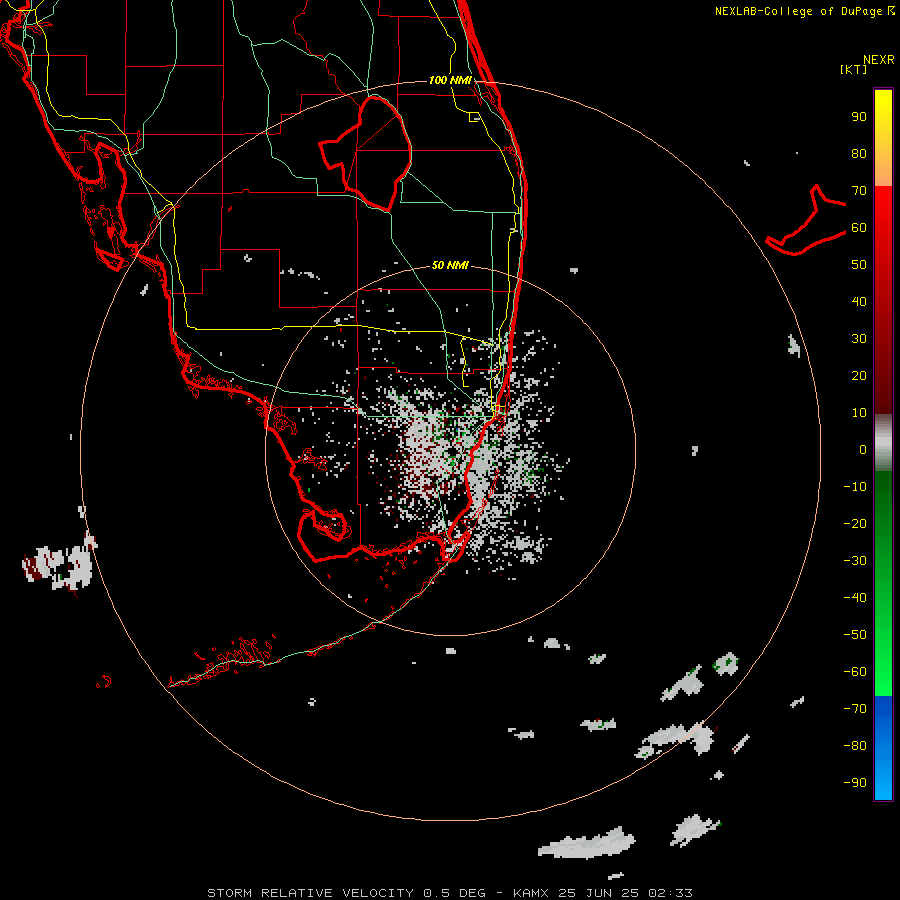This screenshot has width=900, height=900.
Task: Click the 70 value on velocity scale
Action: pyautogui.click(x=859, y=191)
